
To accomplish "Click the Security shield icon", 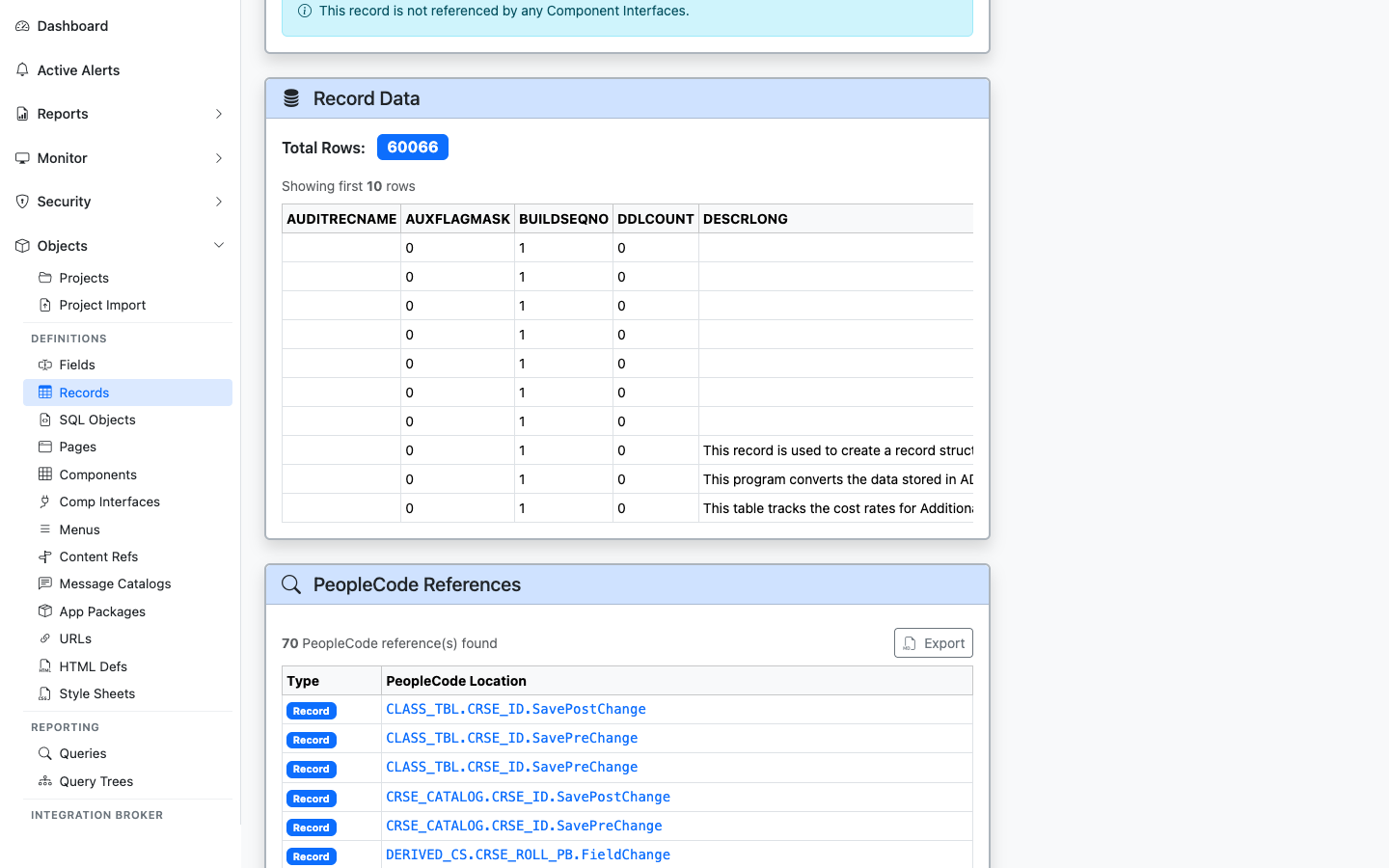I will coord(22,202).
